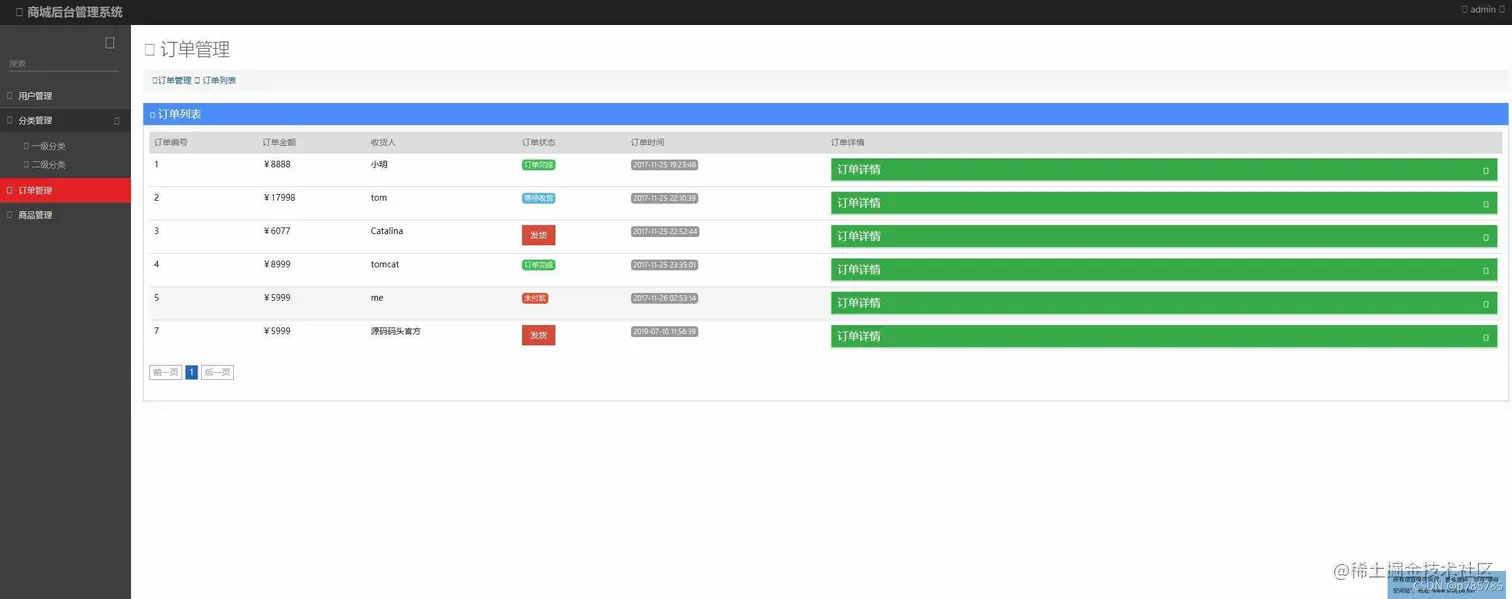Image resolution: width=1512 pixels, height=599 pixels.
Task: Click 未付款 status badge for me
Action: pos(535,298)
